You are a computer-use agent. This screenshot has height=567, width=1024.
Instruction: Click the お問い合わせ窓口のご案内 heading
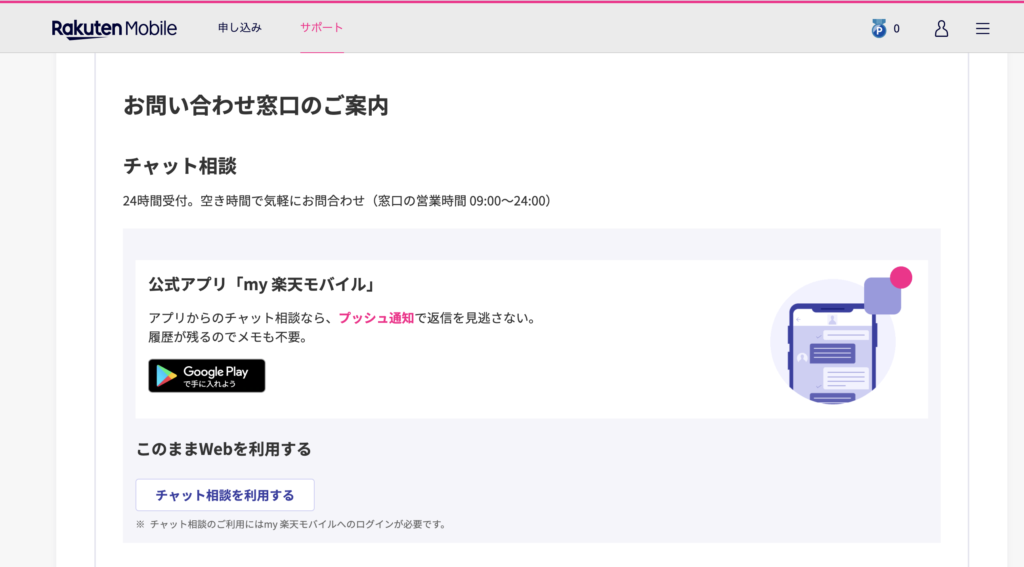[255, 105]
